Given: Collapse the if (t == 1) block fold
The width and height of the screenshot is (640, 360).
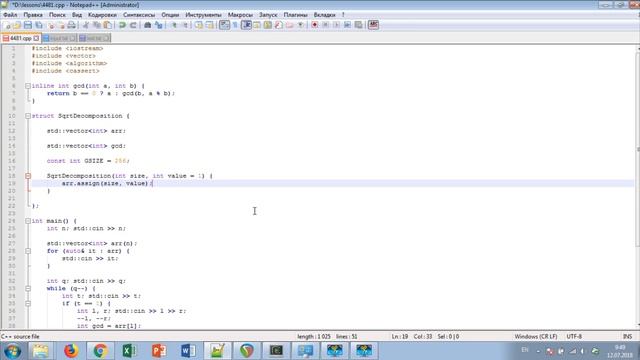Looking at the screenshot, I should [x=28, y=304].
